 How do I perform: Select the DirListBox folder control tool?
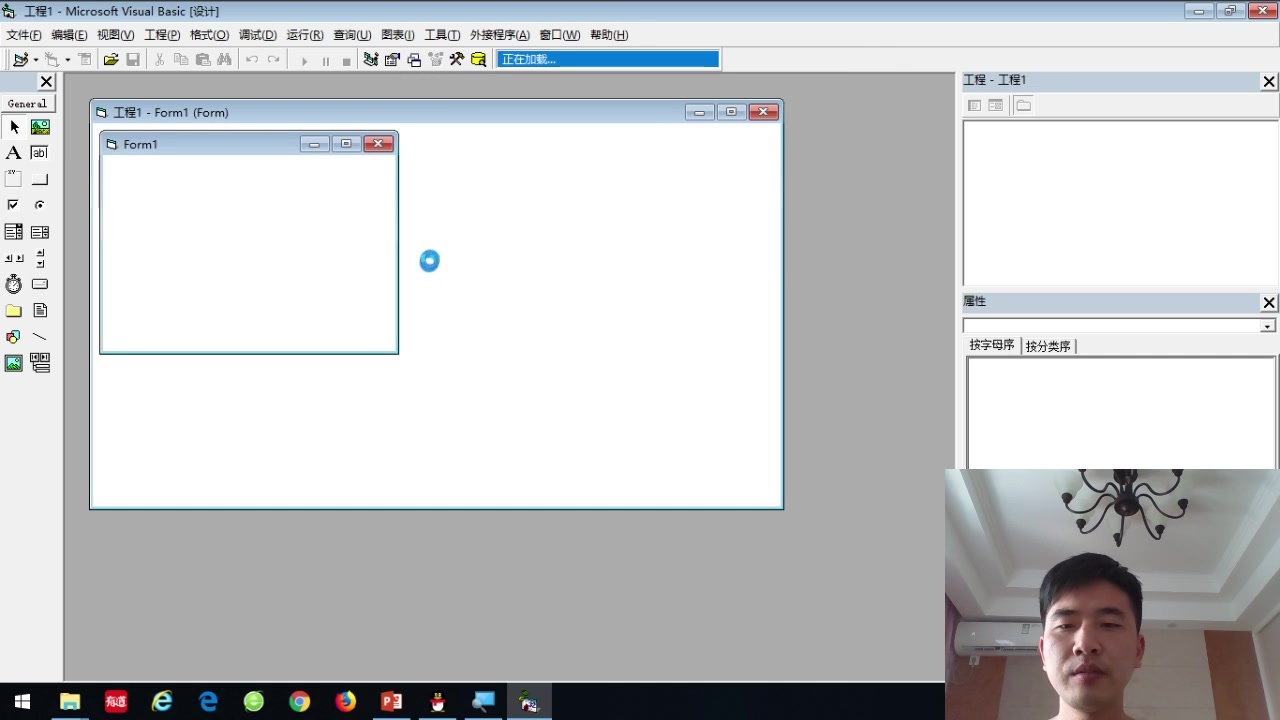[x=14, y=311]
